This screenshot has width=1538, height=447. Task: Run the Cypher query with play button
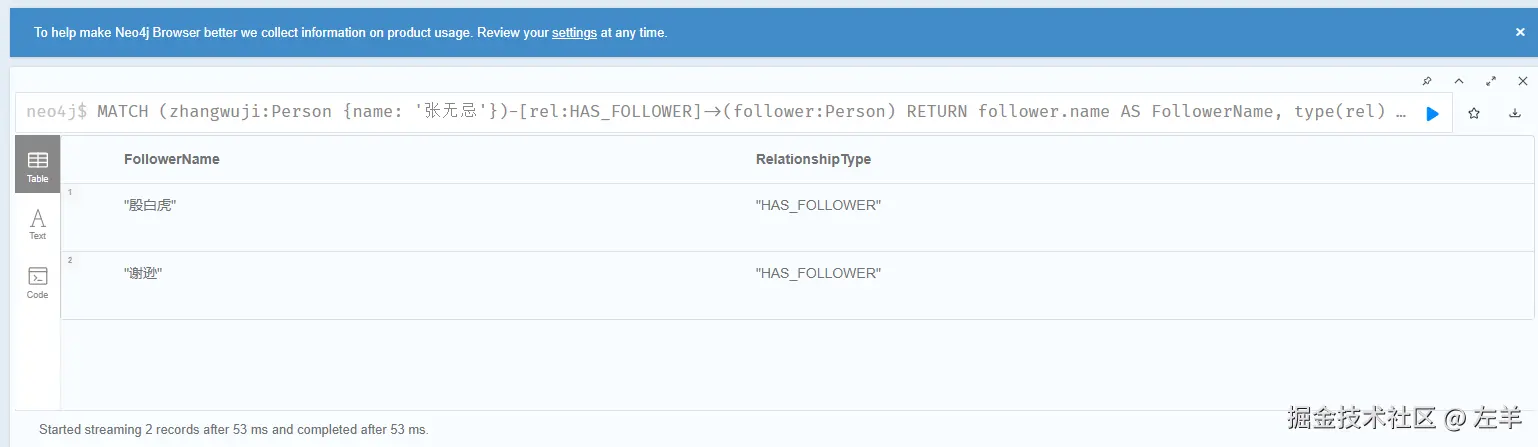[x=1432, y=113]
